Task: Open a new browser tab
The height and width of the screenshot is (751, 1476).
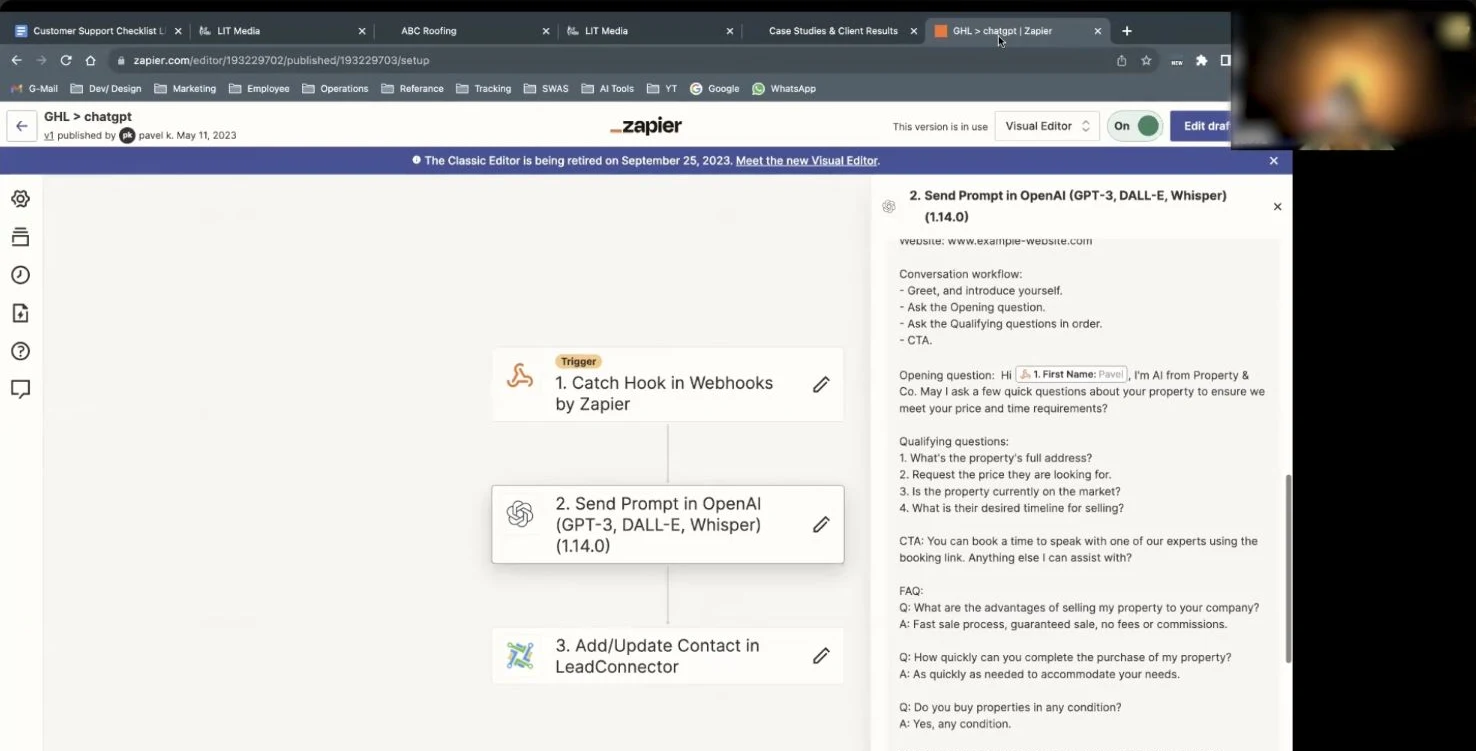Action: [1127, 31]
